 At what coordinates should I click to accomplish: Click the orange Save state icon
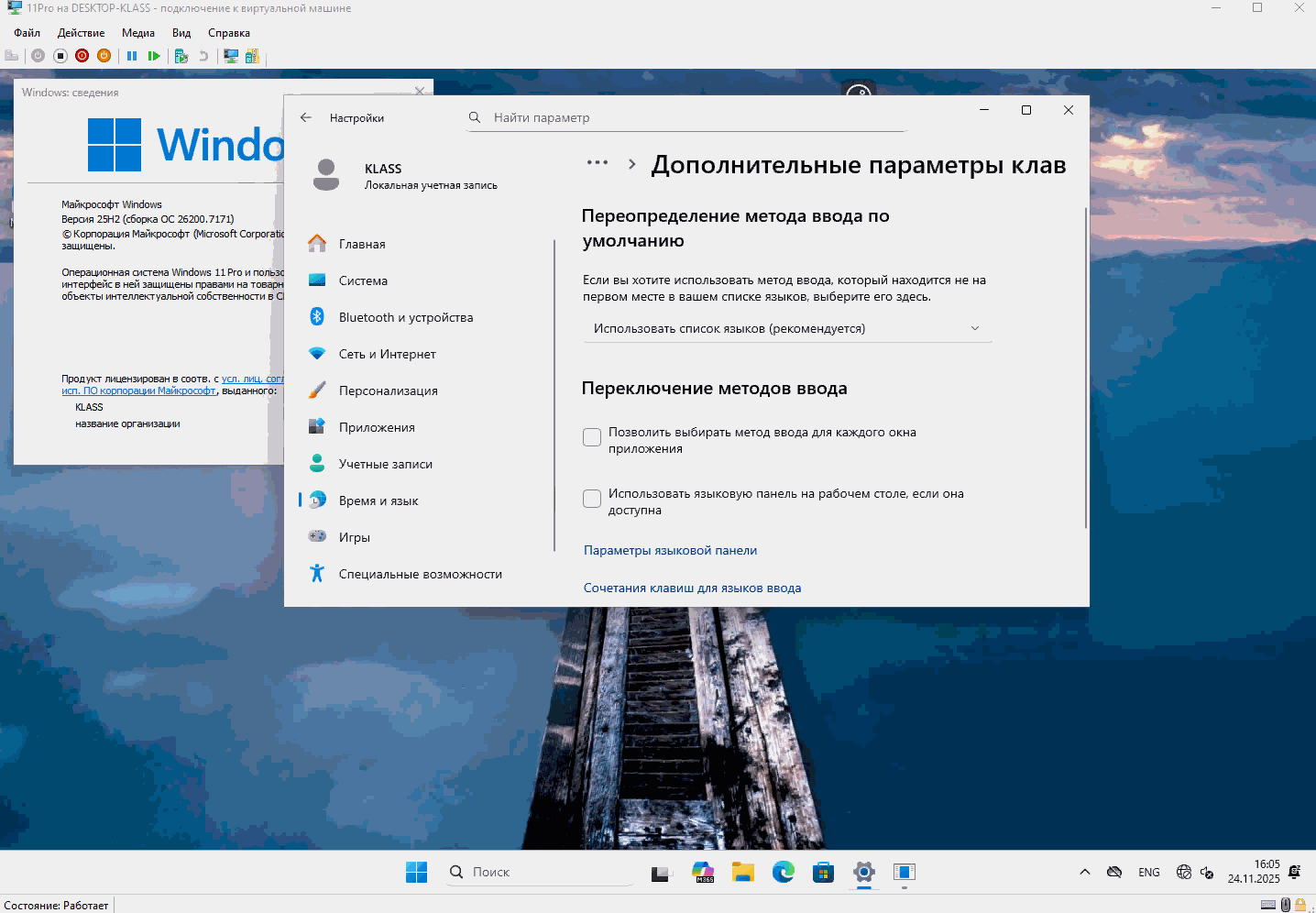104,56
